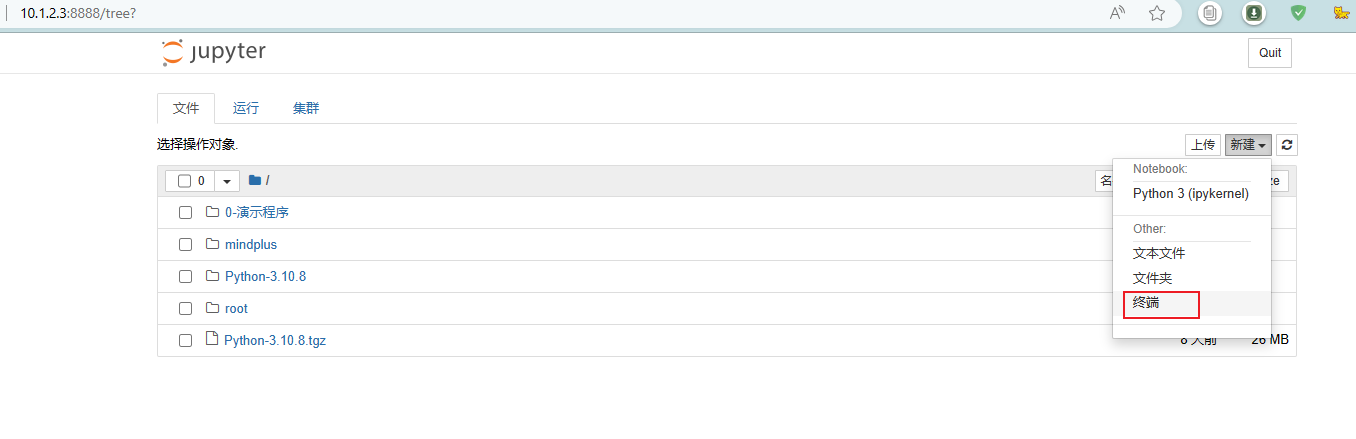Check the box for 0-演示程序 folder

tap(185, 212)
